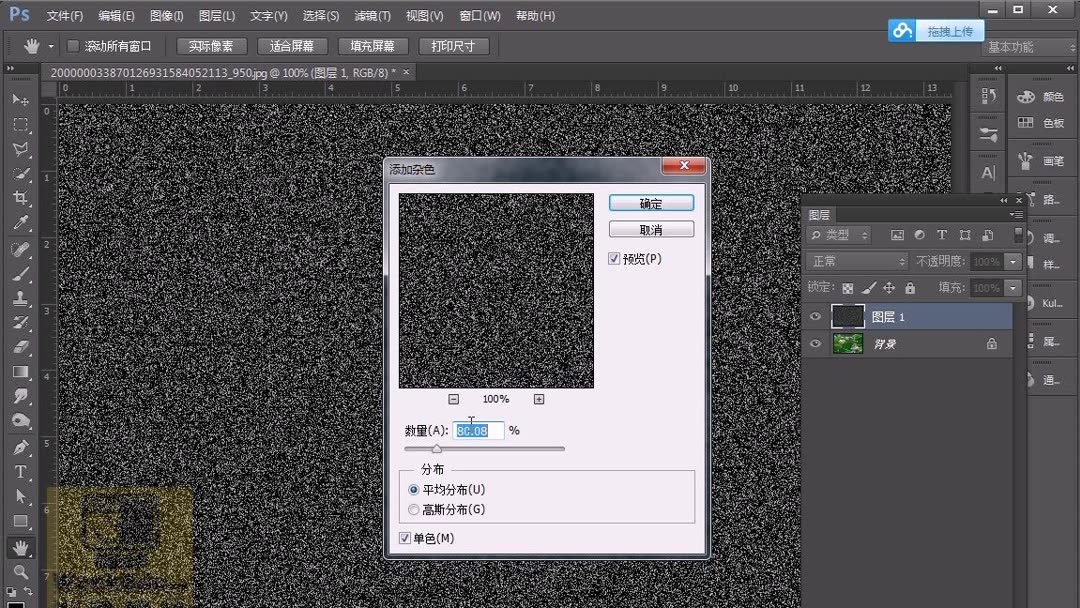
Task: Click the 适合屏幕 button
Action: (x=292, y=45)
